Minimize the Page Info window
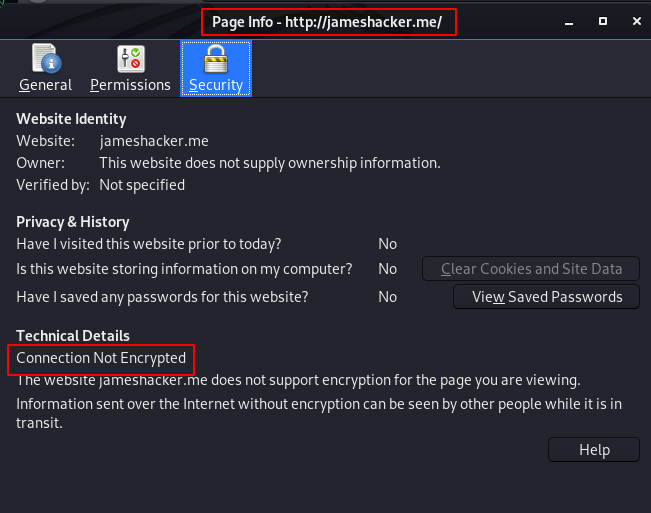651x513 pixels. click(569, 22)
